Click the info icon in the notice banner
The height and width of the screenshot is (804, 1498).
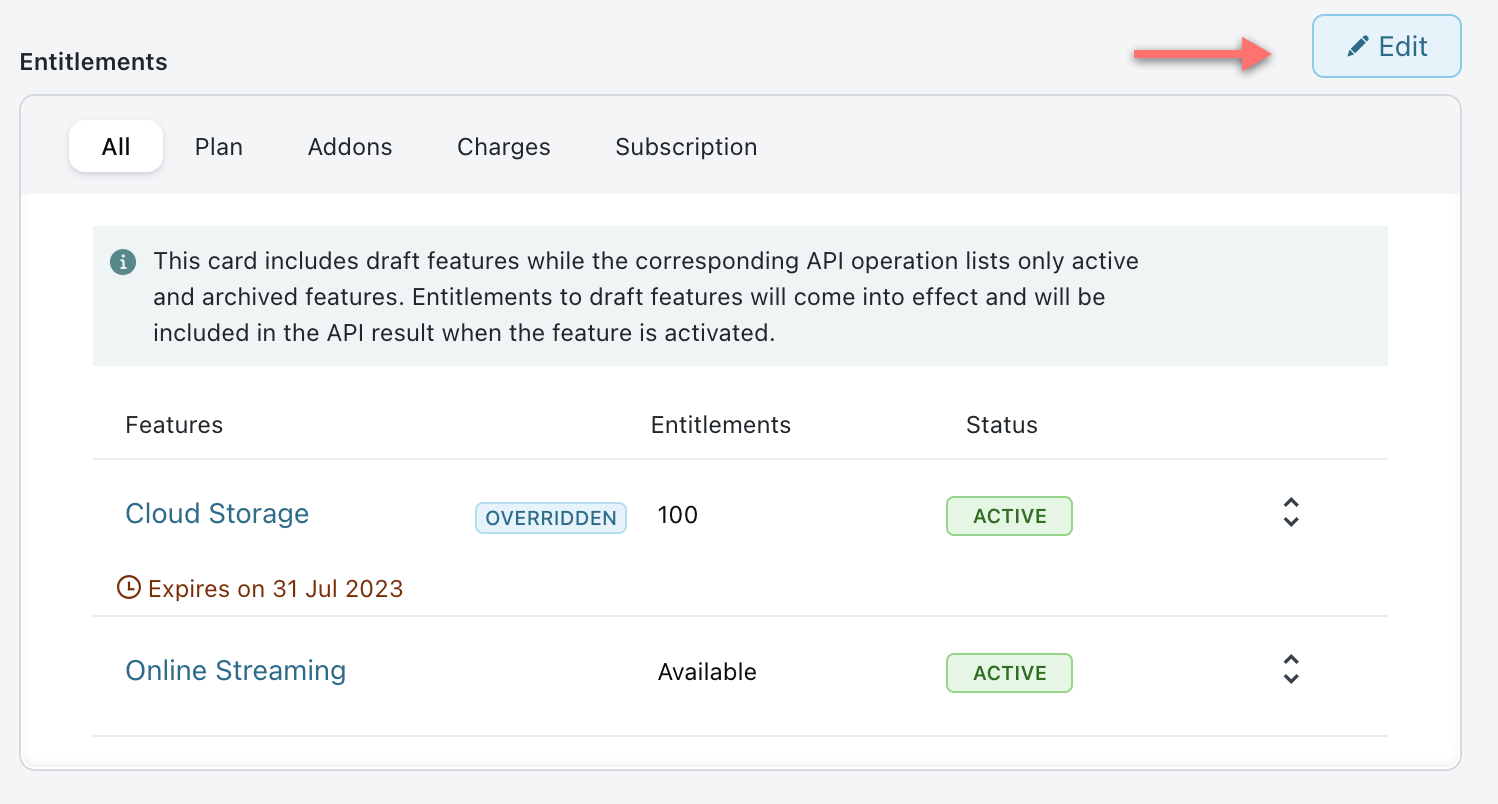tap(122, 263)
